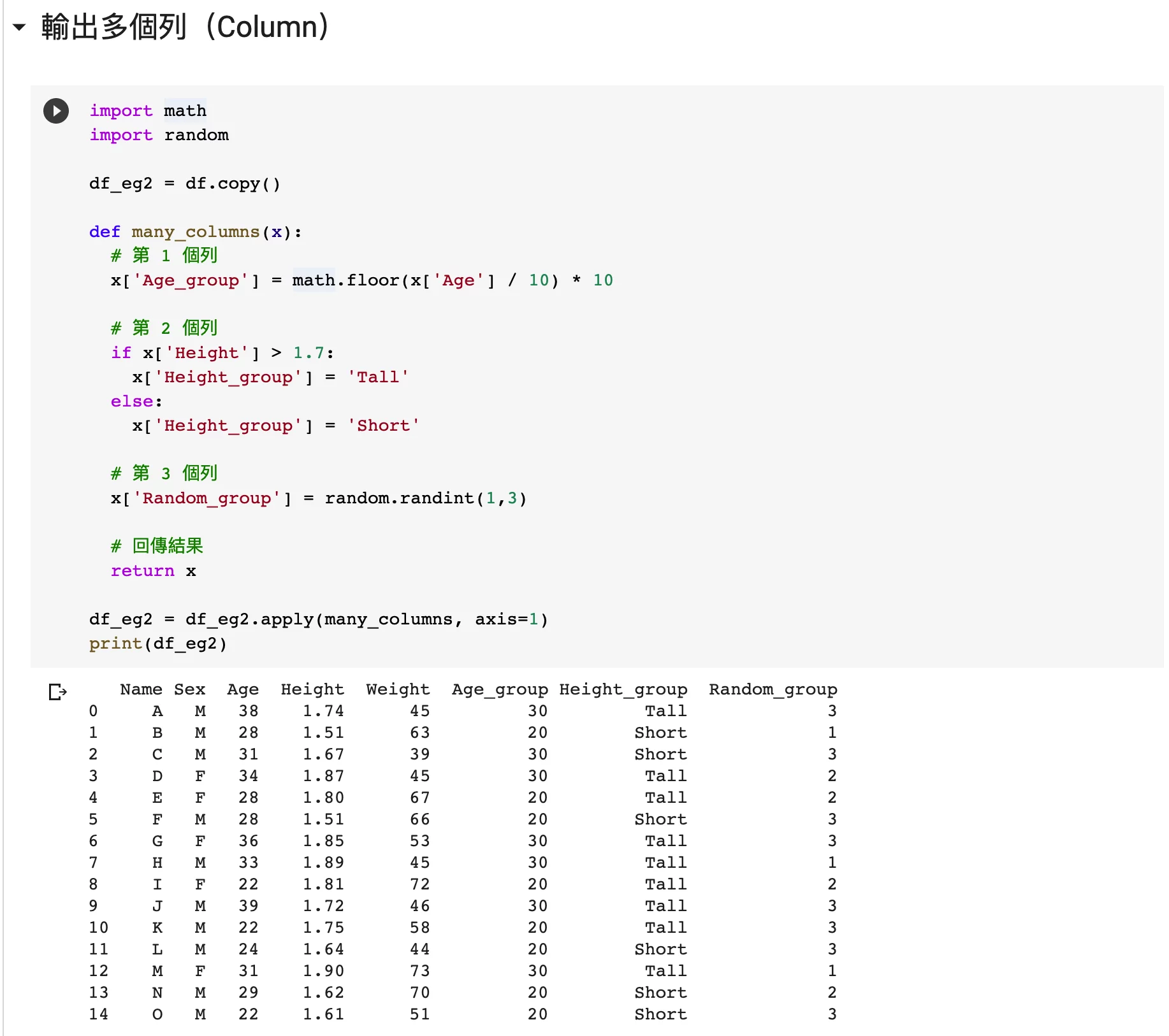Click the 輸出多個列 (Column) section heading
The width and height of the screenshot is (1169, 1036).
(x=185, y=27)
